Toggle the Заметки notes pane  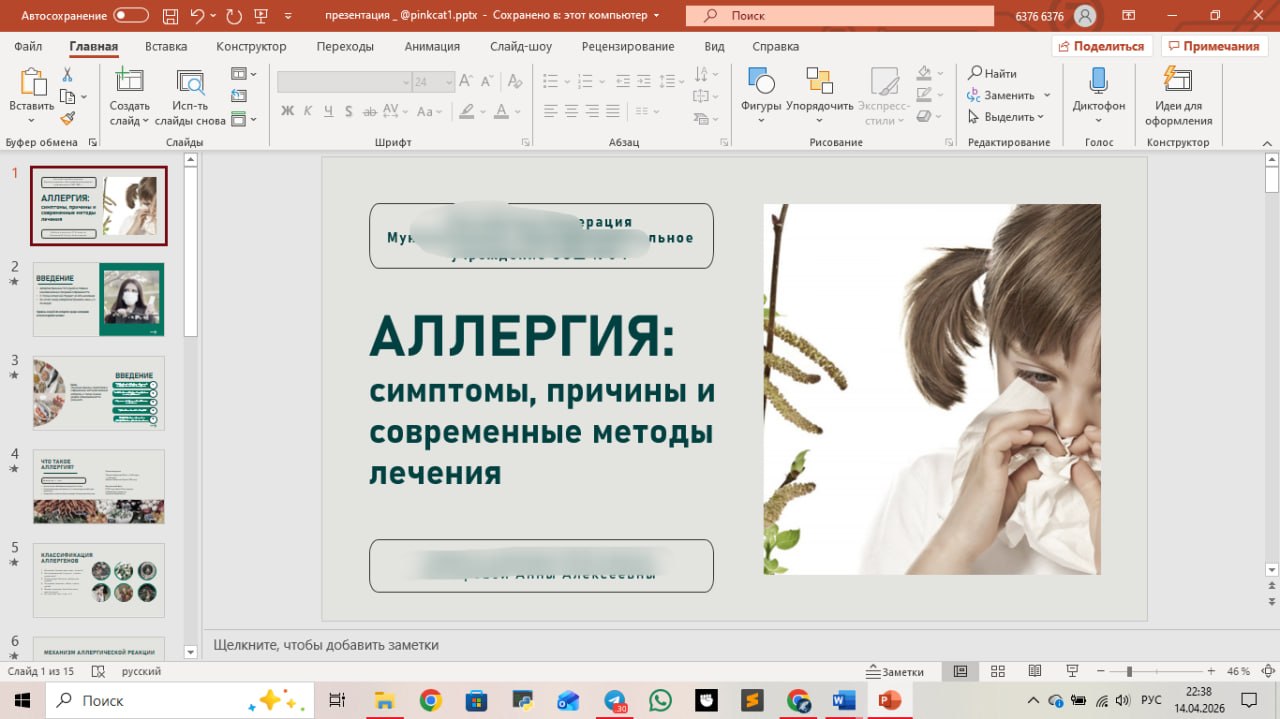896,671
